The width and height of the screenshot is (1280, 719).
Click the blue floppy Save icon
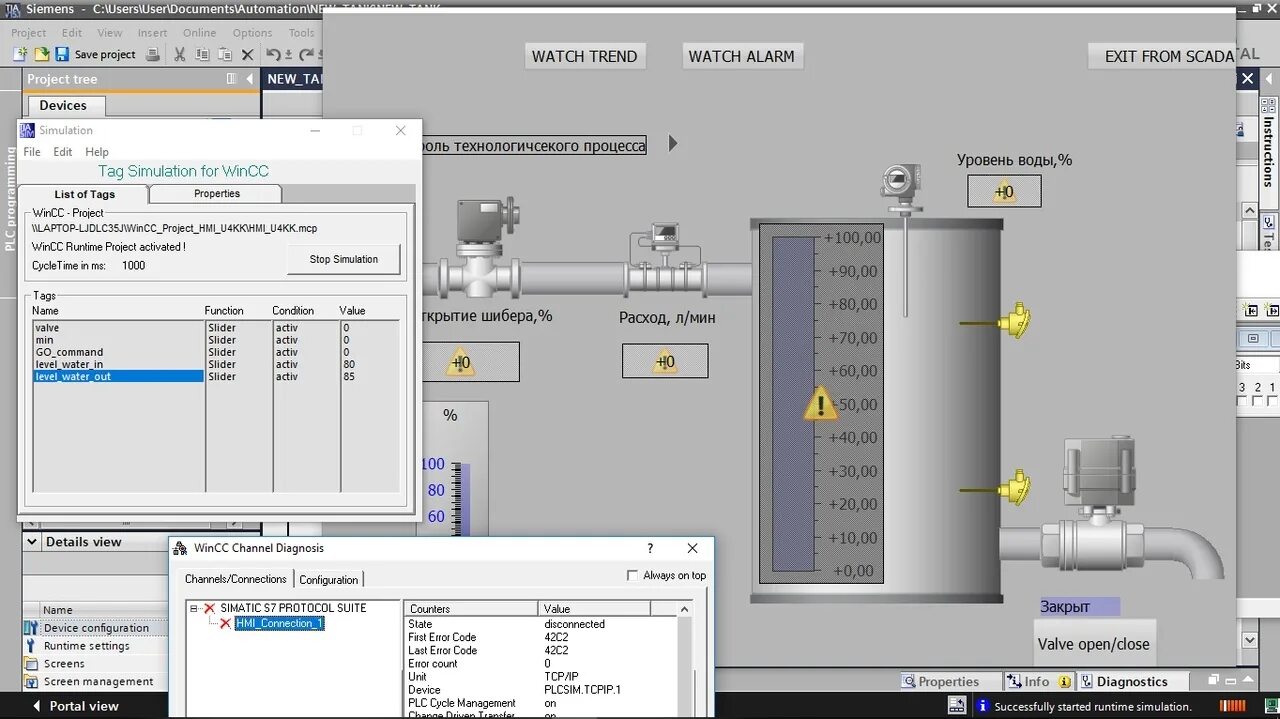coord(62,54)
